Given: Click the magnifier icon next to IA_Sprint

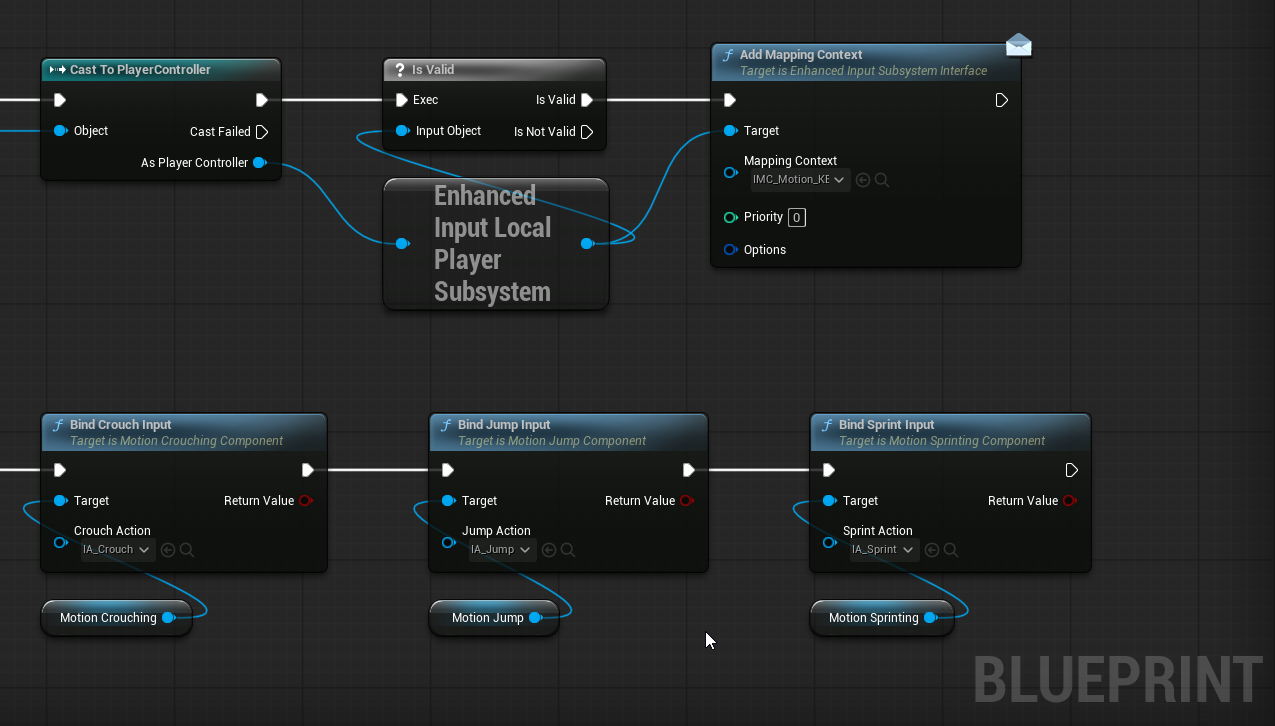Looking at the screenshot, I should (951, 550).
